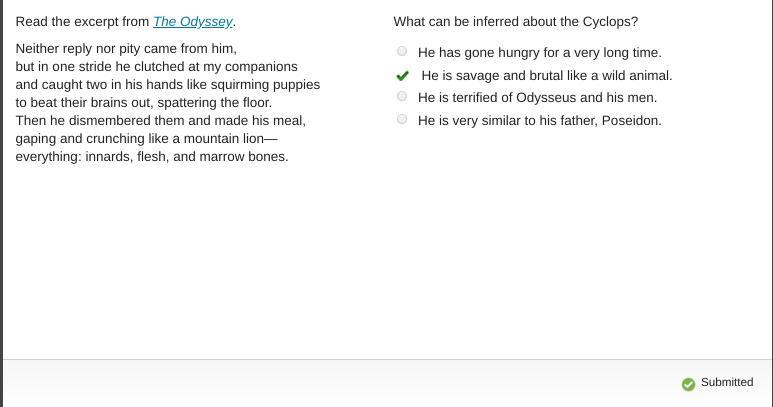Click the green Submitted status icon
This screenshot has width=773, height=407.
click(688, 384)
